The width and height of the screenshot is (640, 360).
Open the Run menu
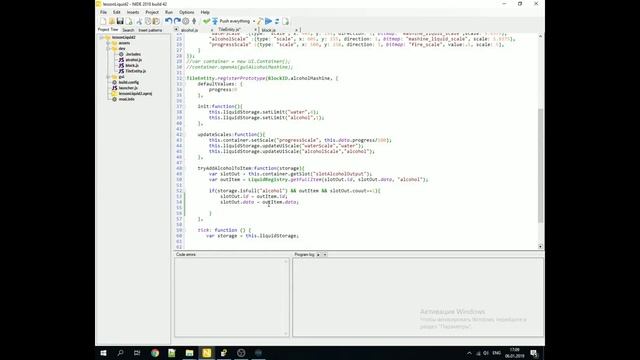click(x=169, y=12)
